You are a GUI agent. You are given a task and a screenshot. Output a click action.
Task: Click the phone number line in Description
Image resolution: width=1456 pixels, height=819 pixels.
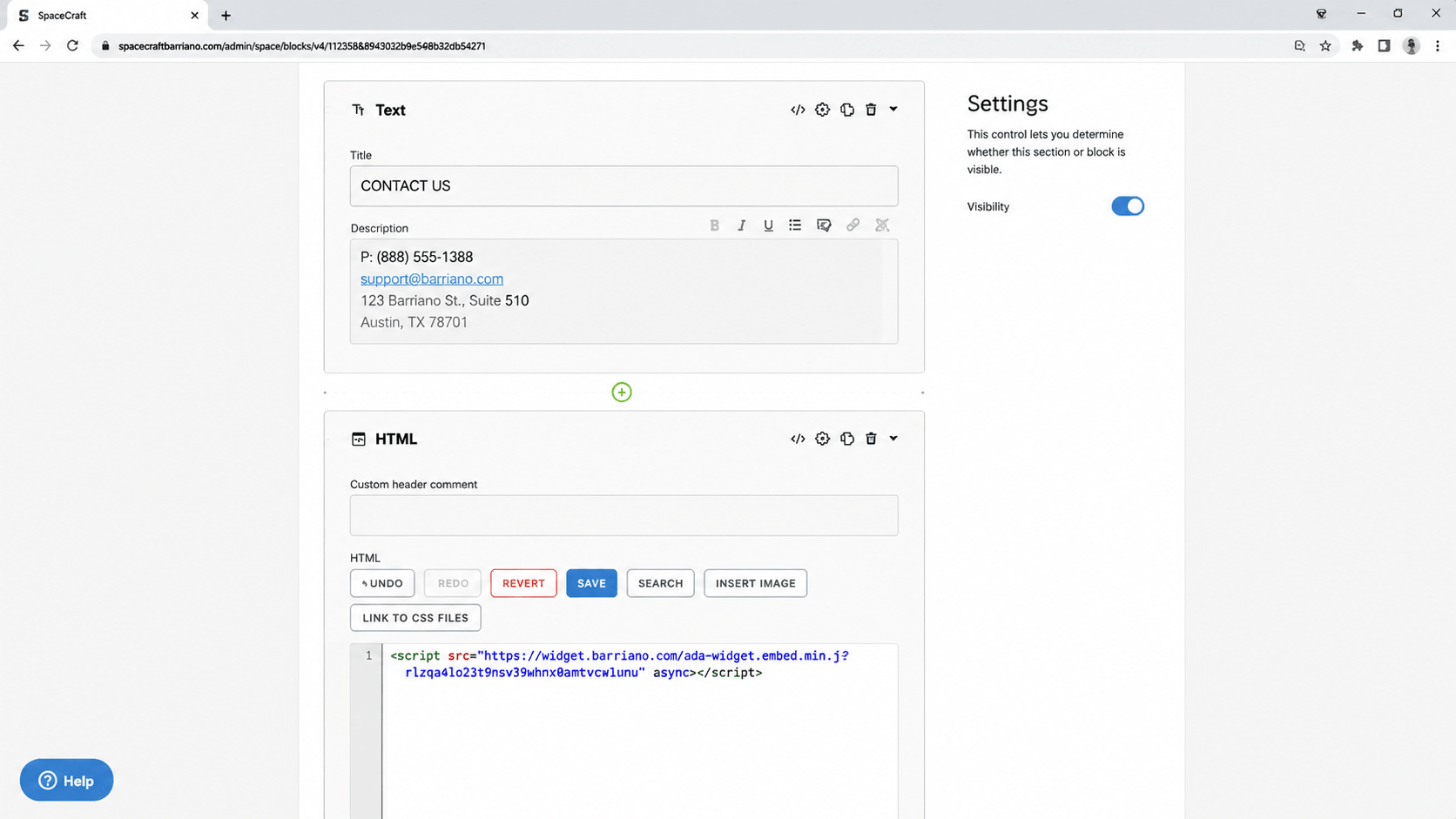tap(416, 257)
